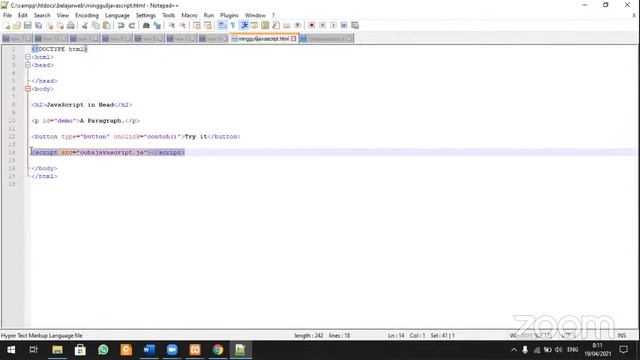
Task: Print the document with printer icon
Action: point(71,25)
